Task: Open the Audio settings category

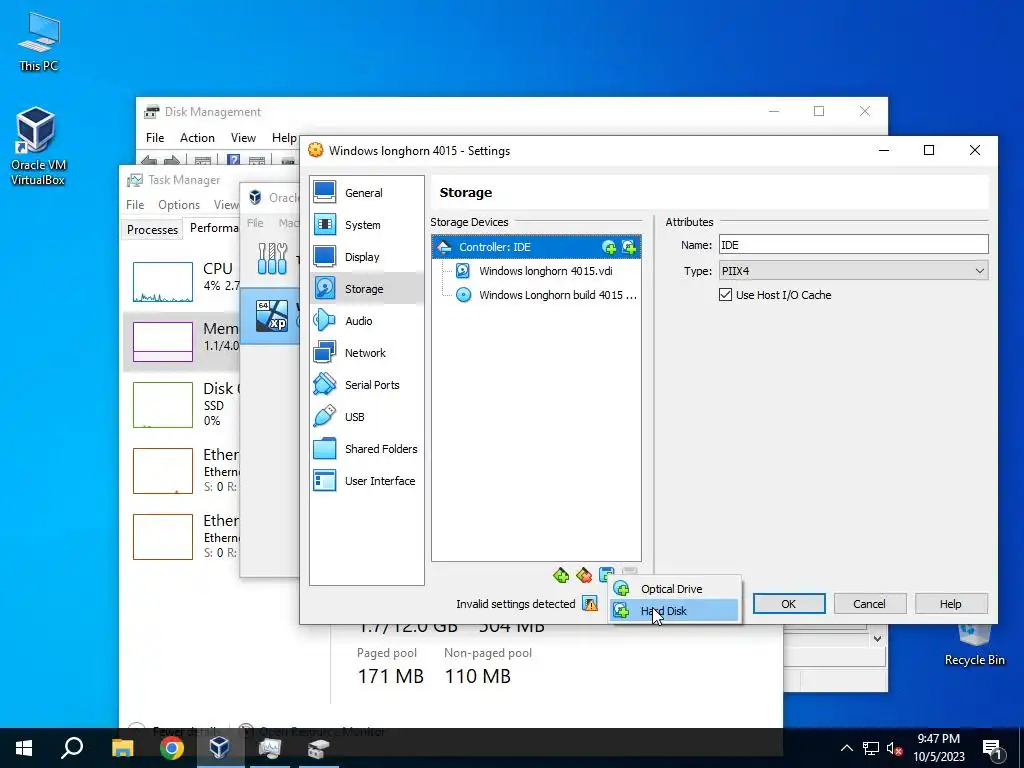Action: [x=366, y=321]
